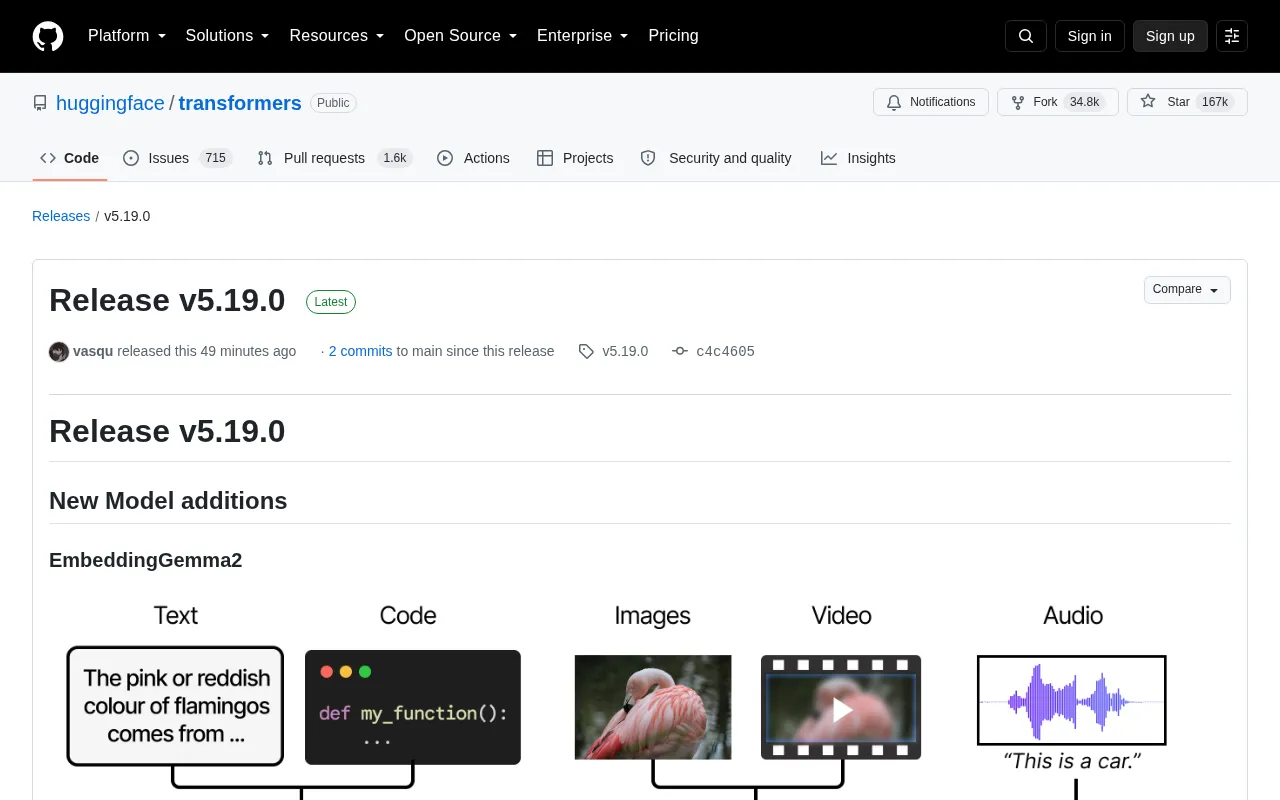
Task: Switch to the Code tab
Action: coord(70,158)
